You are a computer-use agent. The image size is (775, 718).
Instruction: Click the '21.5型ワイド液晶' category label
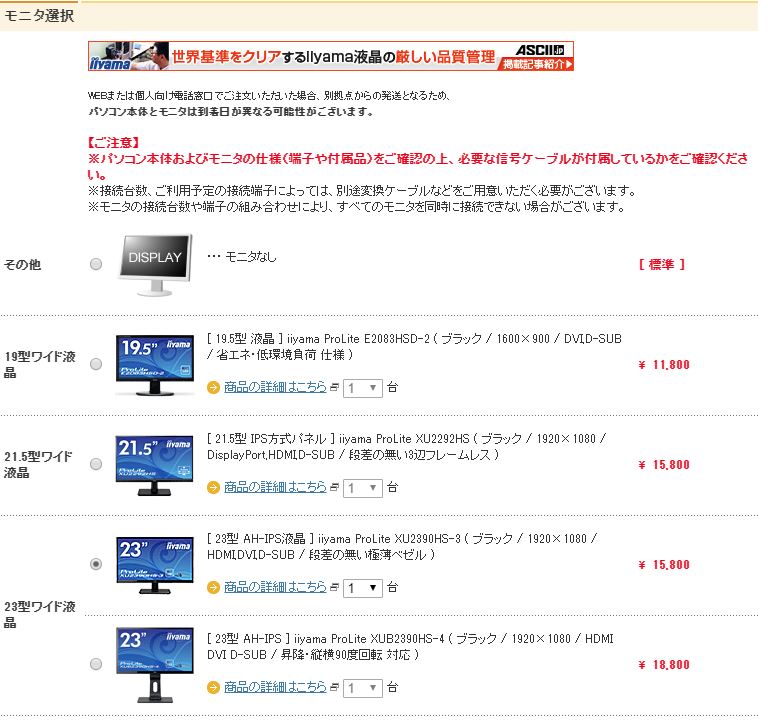(x=38, y=464)
